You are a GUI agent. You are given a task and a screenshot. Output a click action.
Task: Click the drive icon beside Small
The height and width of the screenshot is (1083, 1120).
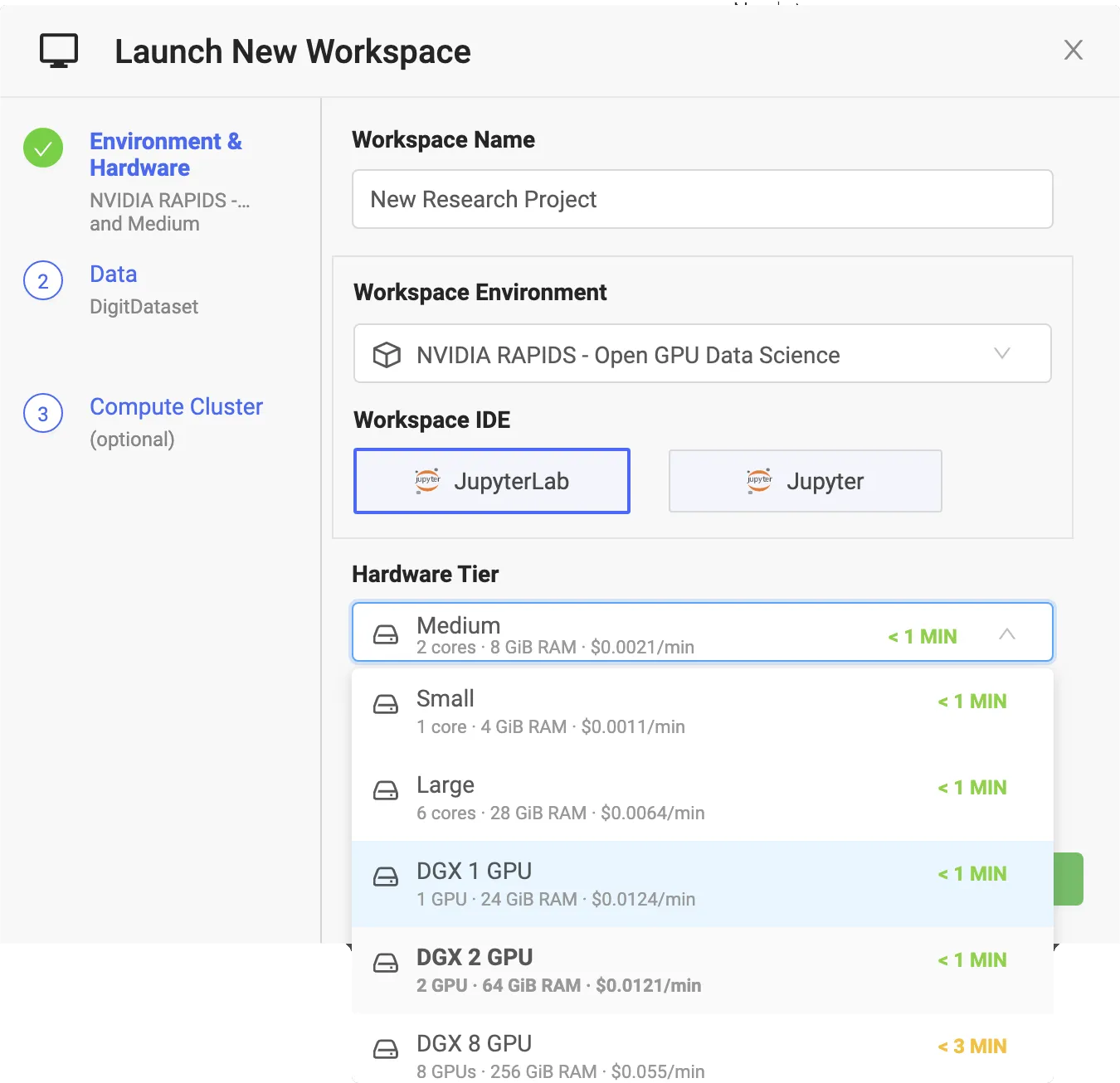[386, 704]
